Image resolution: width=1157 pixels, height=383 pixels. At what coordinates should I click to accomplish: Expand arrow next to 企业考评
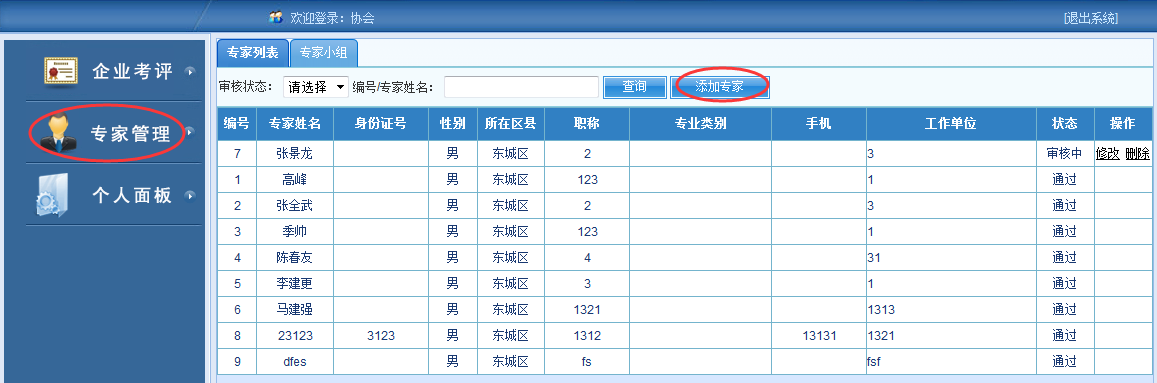(x=190, y=72)
